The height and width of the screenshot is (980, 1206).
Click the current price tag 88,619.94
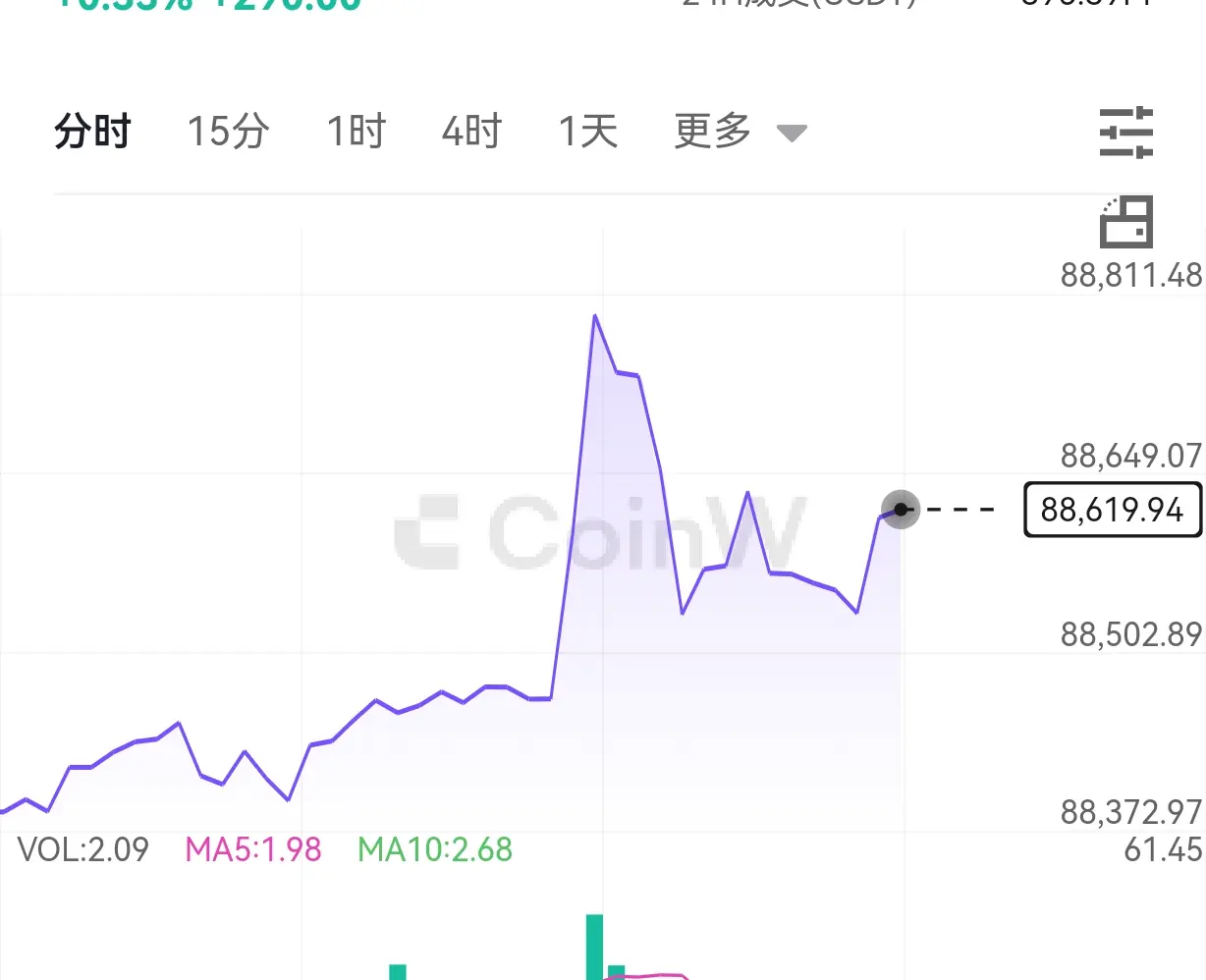1112,510
